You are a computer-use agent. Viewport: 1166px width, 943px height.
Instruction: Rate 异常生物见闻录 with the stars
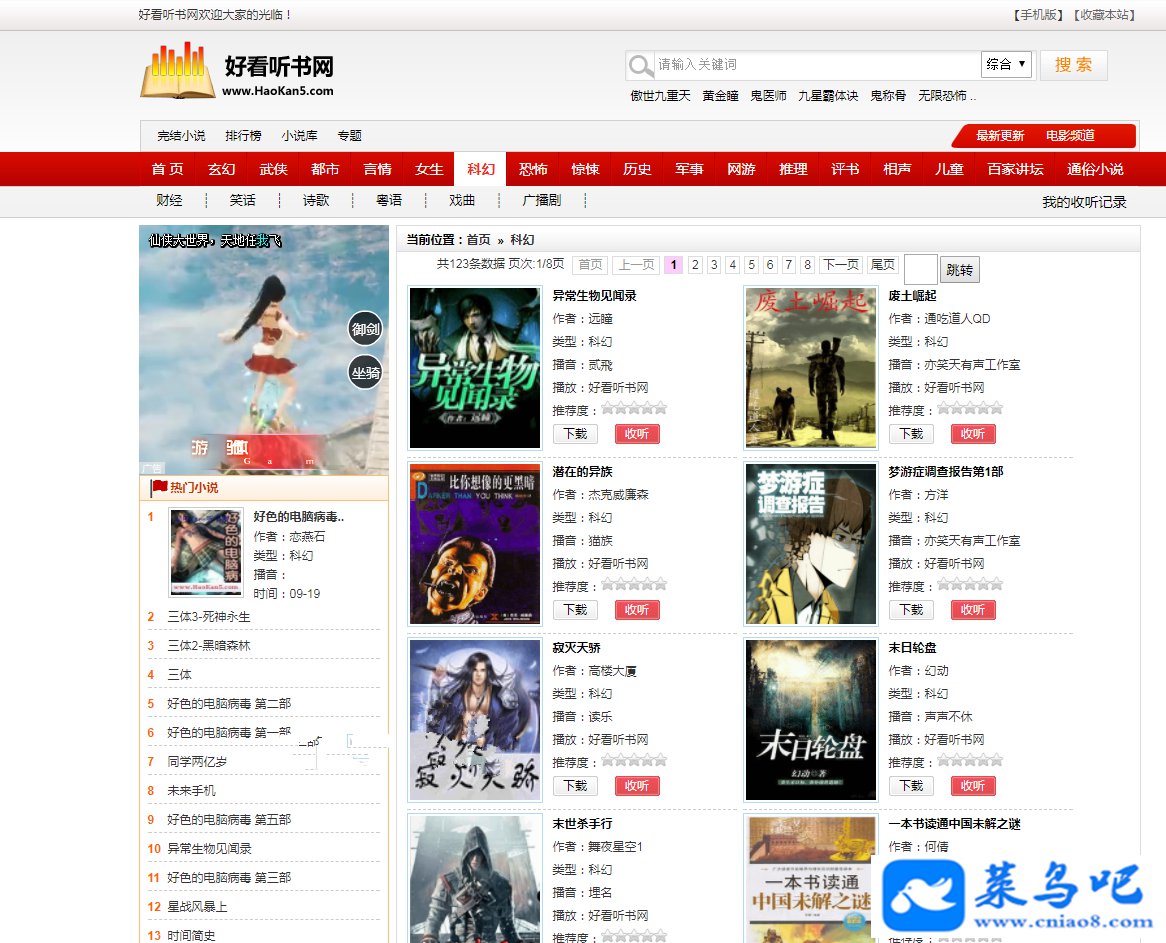634,408
